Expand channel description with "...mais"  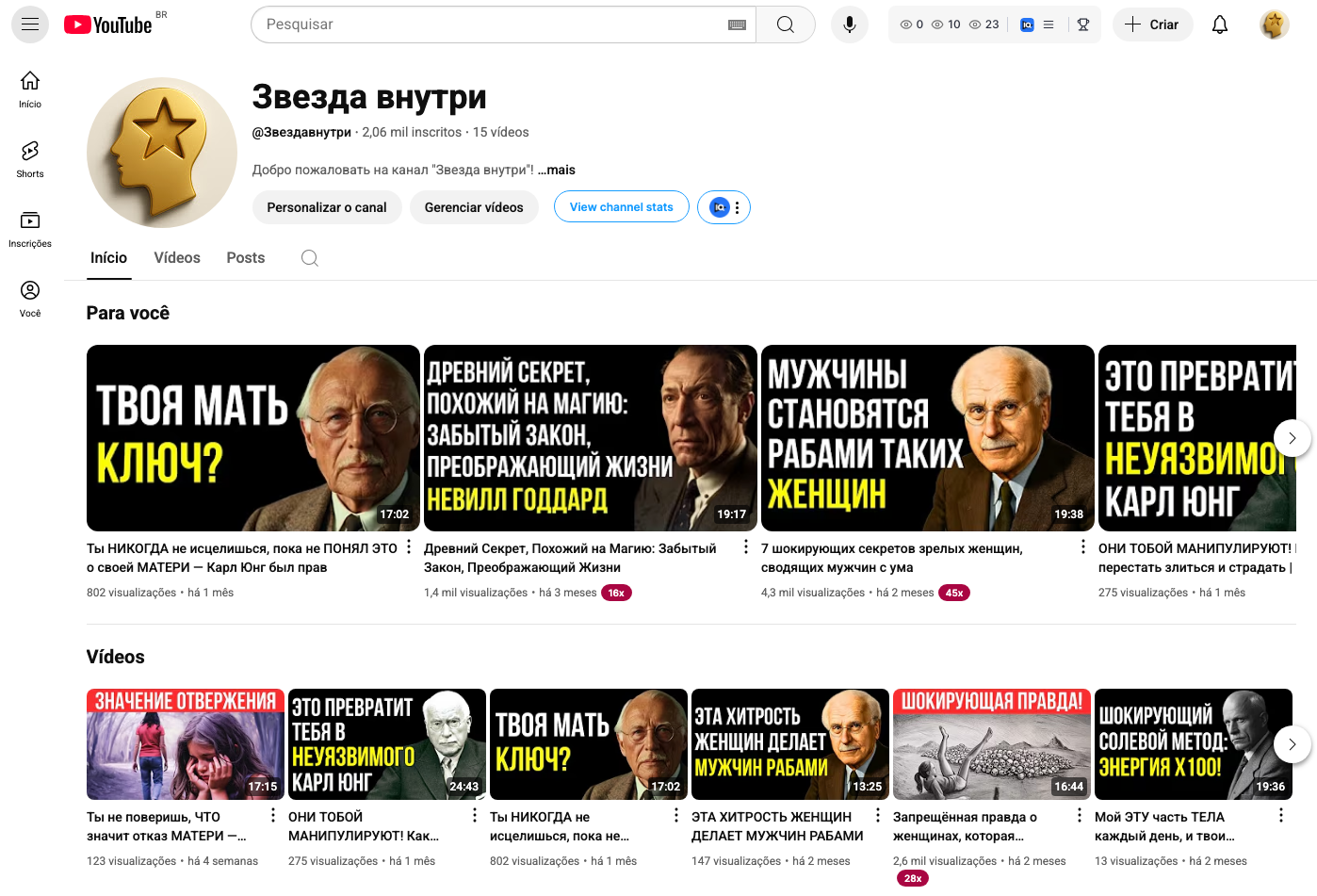click(x=557, y=170)
